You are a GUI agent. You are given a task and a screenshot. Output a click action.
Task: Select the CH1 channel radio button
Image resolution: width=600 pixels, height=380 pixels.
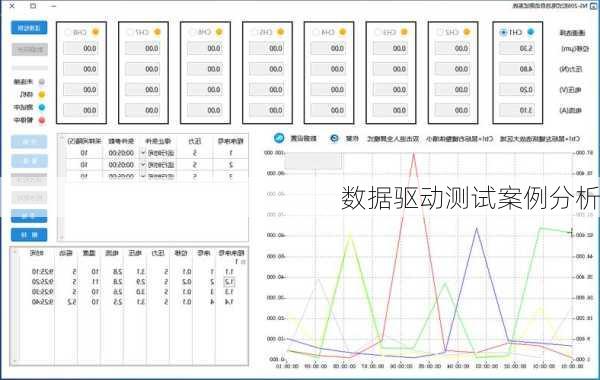pos(503,33)
